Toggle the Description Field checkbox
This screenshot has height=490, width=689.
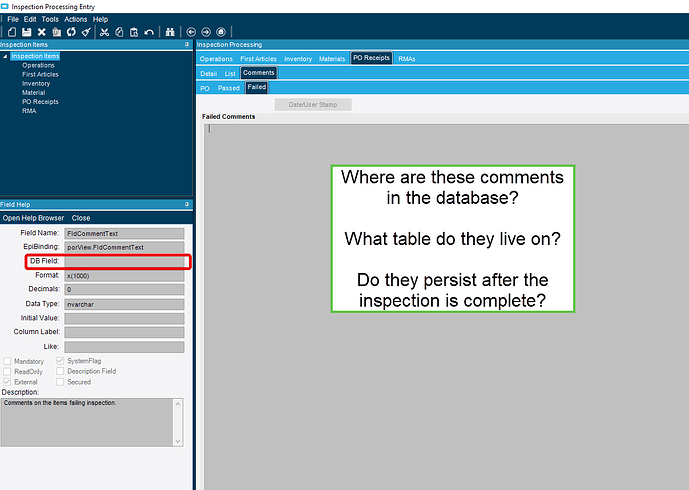click(60, 371)
